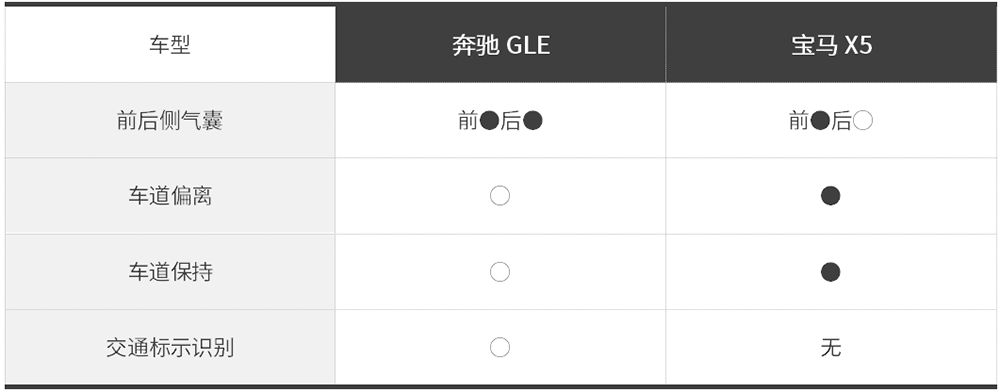Click filled rear airbag dot under 奔驰 GLE
The image size is (1000, 392).
tap(533, 120)
